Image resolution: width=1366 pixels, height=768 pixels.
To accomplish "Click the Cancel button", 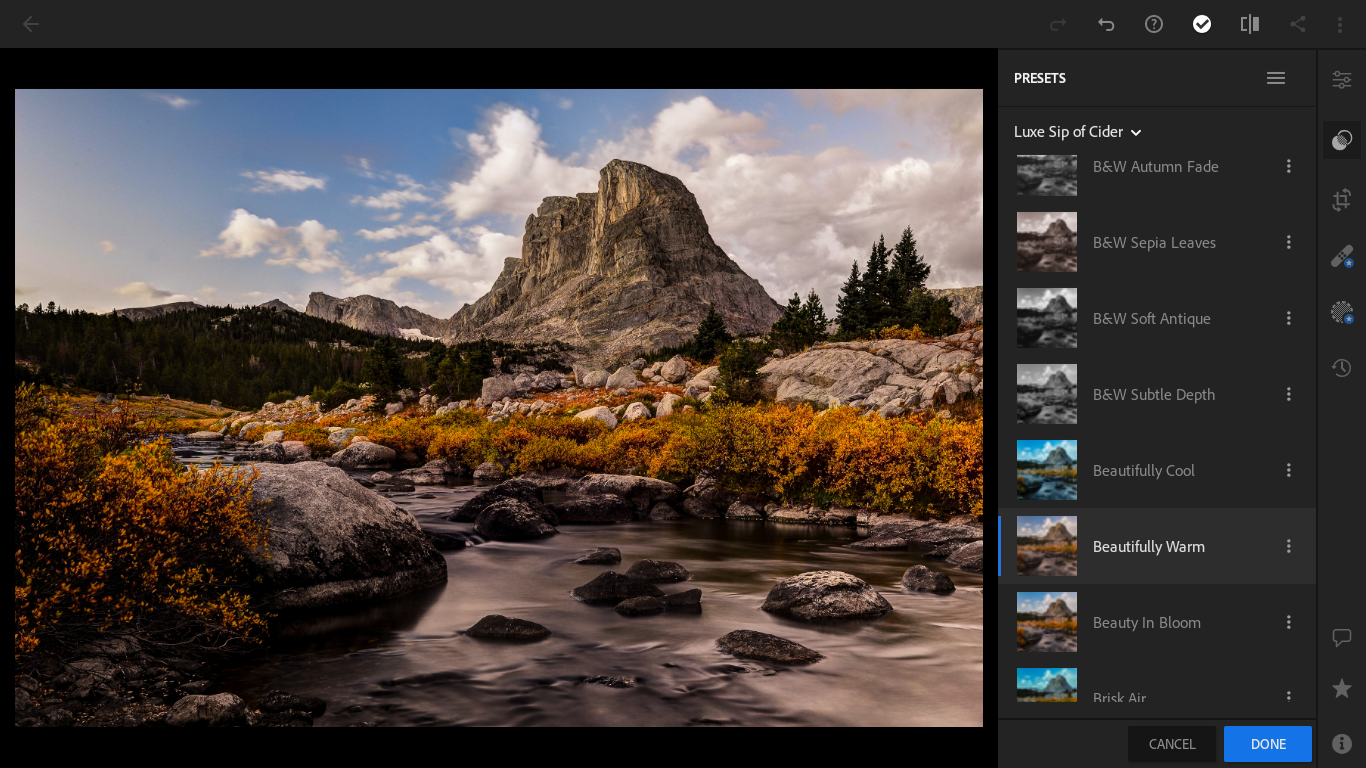I will pos(1172,744).
